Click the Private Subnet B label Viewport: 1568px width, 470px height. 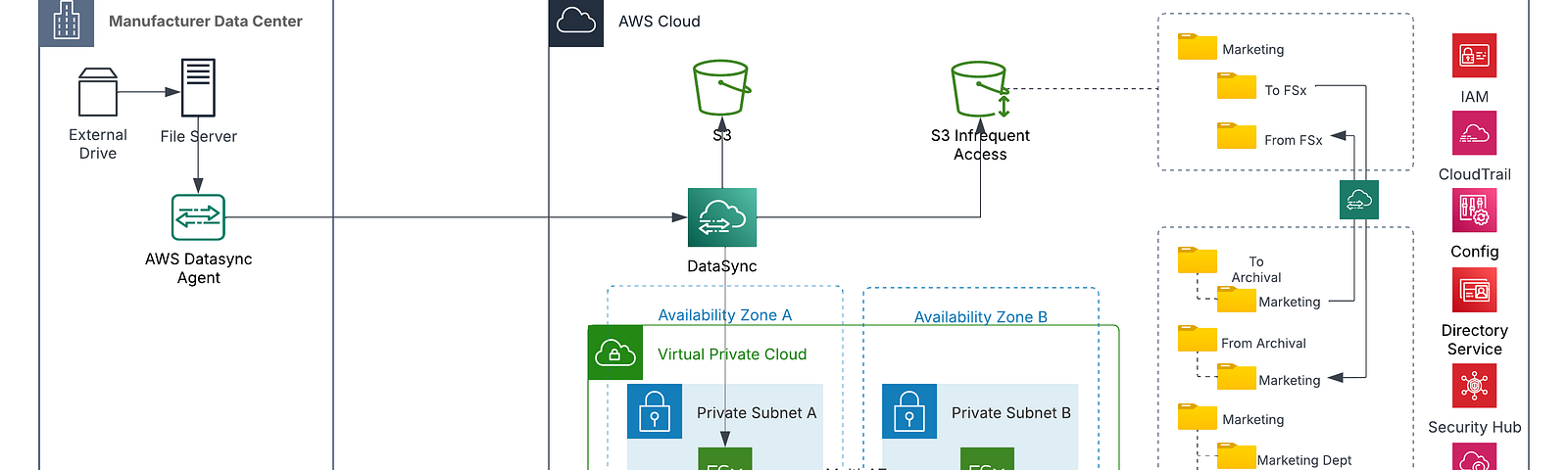pyautogui.click(x=1011, y=413)
